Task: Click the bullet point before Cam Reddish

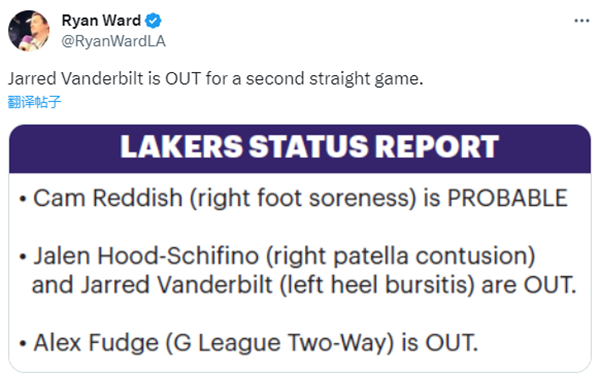Action: pyautogui.click(x=23, y=199)
